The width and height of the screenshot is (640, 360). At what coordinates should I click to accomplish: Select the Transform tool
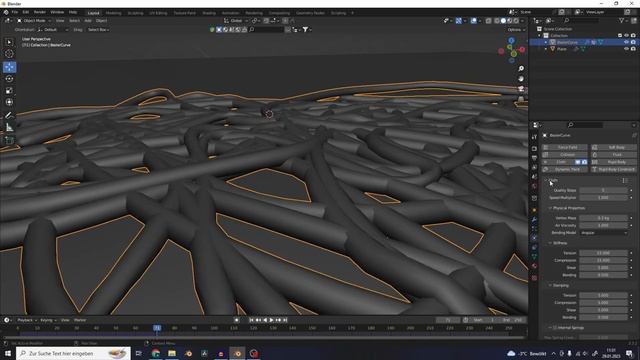(9, 102)
